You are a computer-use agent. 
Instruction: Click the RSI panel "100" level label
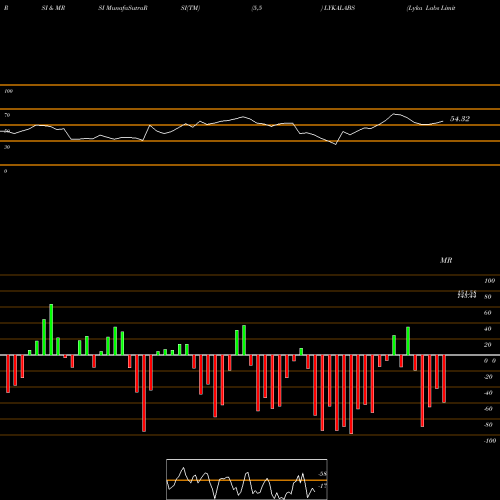coord(8,91)
